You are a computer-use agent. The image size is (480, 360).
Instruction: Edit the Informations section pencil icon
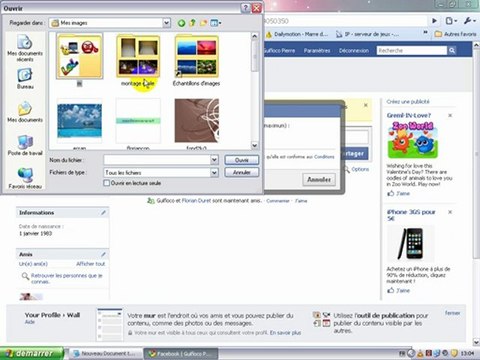click(x=103, y=213)
